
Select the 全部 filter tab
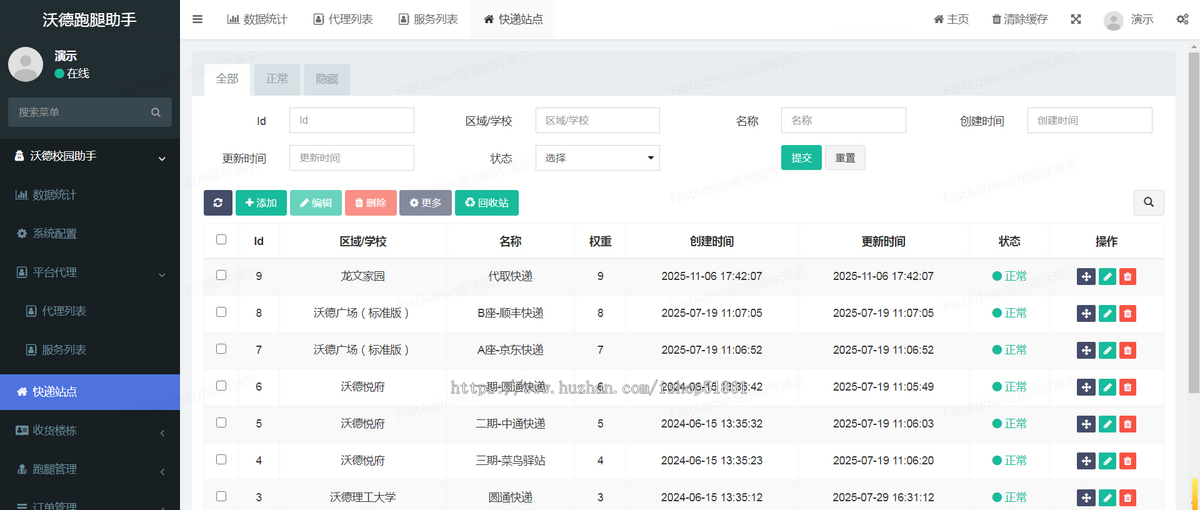pos(227,79)
